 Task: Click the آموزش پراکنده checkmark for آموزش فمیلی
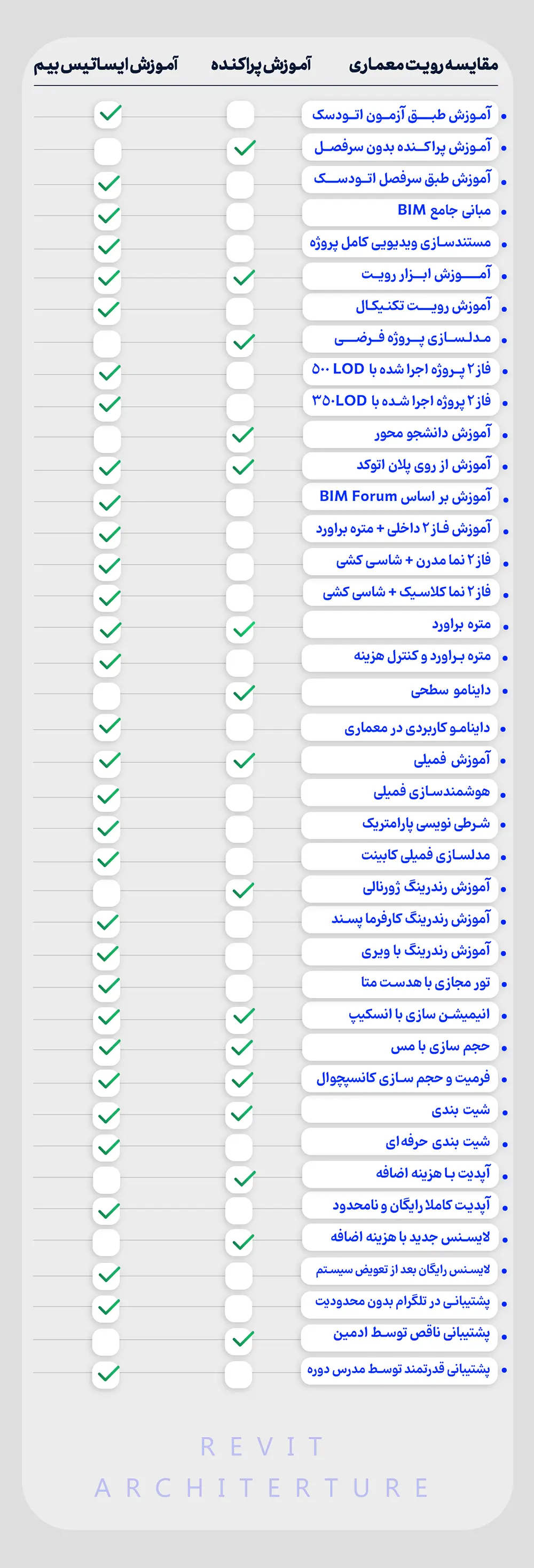[240, 761]
